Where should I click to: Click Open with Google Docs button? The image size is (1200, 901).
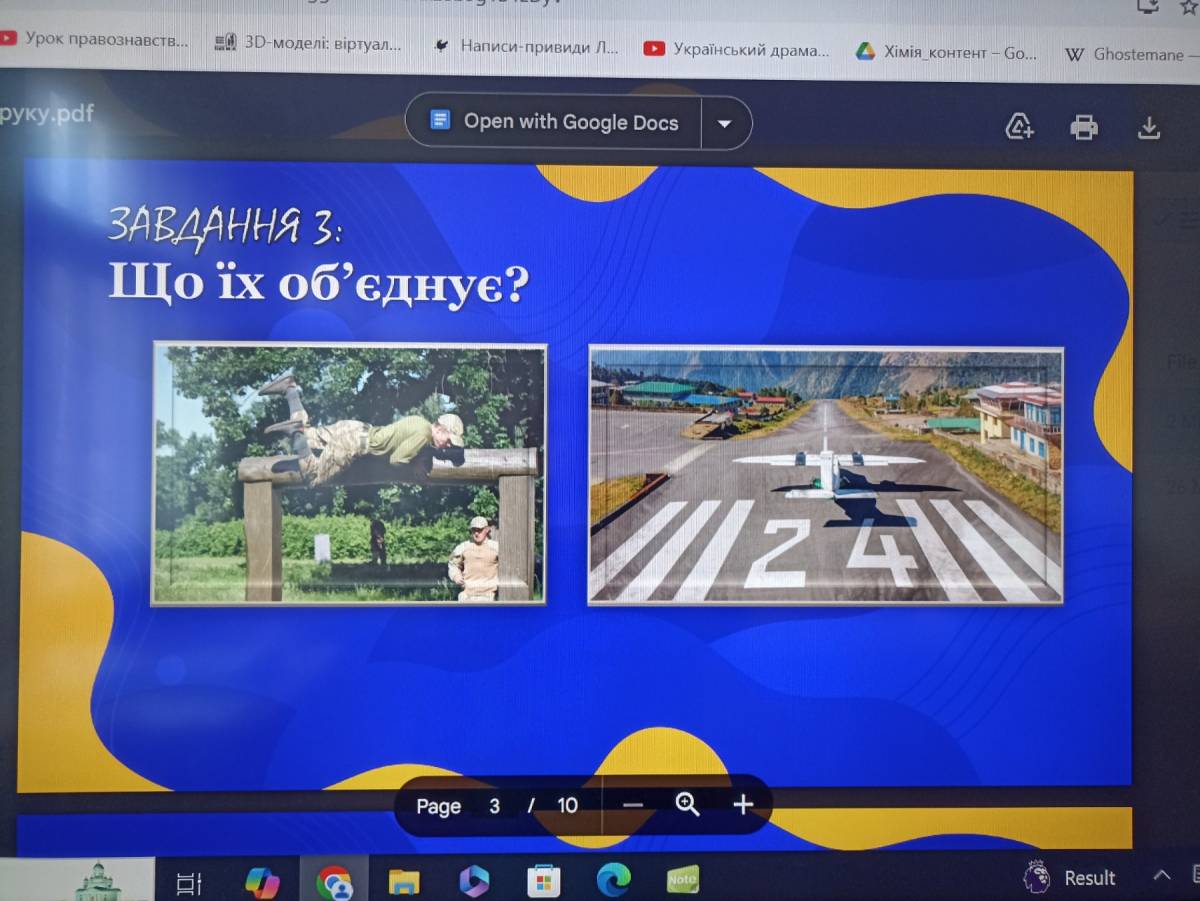[x=554, y=123]
